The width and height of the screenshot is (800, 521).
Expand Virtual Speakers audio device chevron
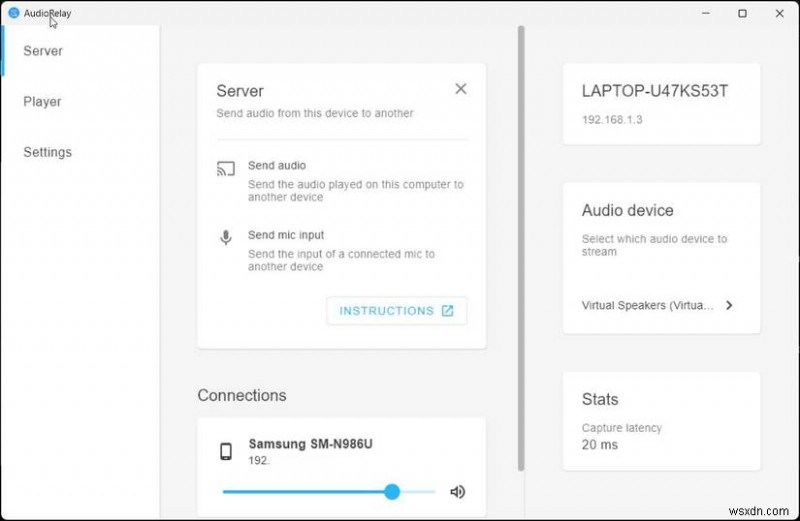(729, 305)
